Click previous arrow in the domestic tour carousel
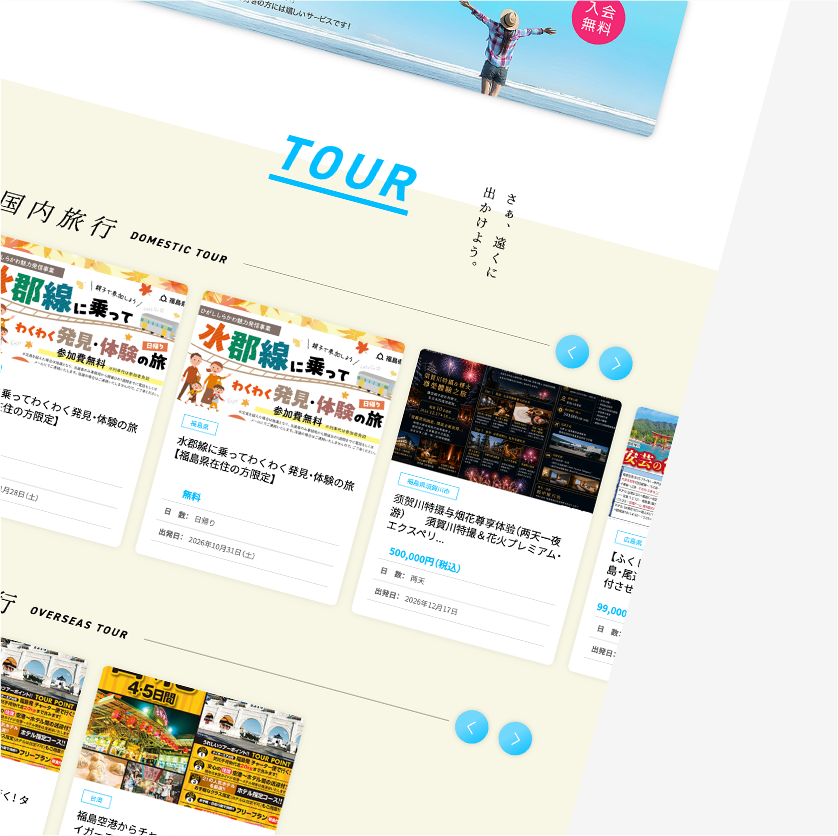Image resolution: width=838 pixels, height=836 pixels. (x=572, y=352)
